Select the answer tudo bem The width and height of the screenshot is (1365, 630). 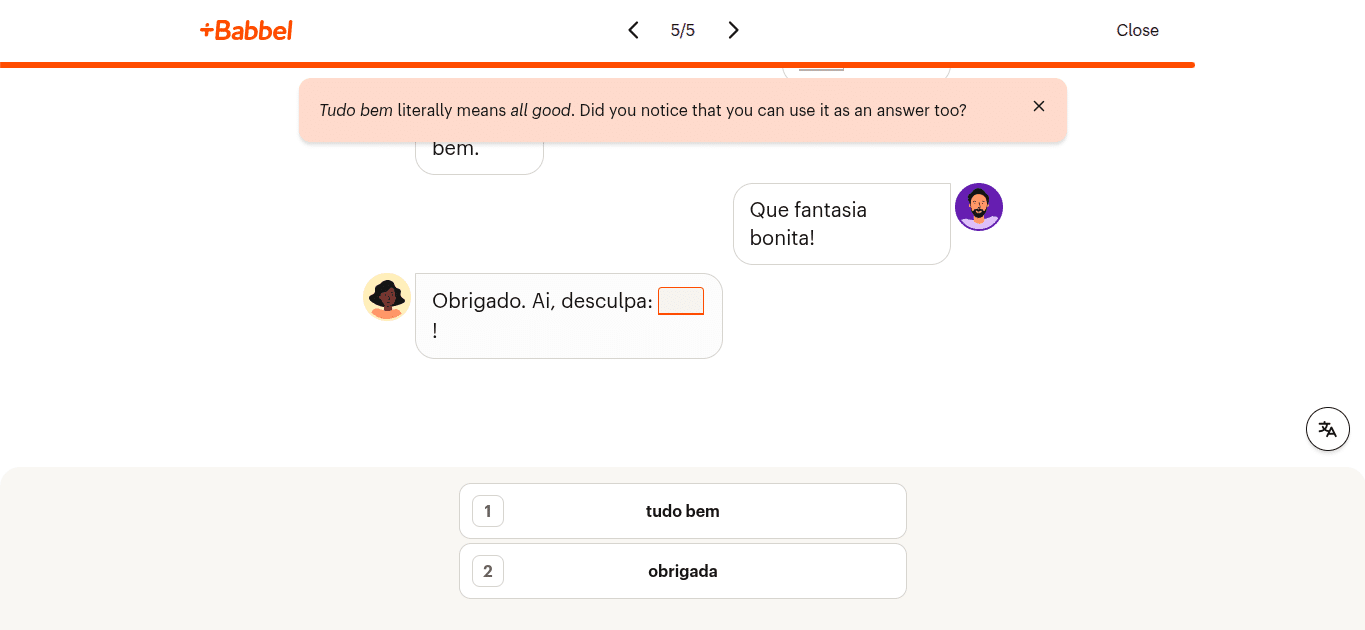pos(682,511)
